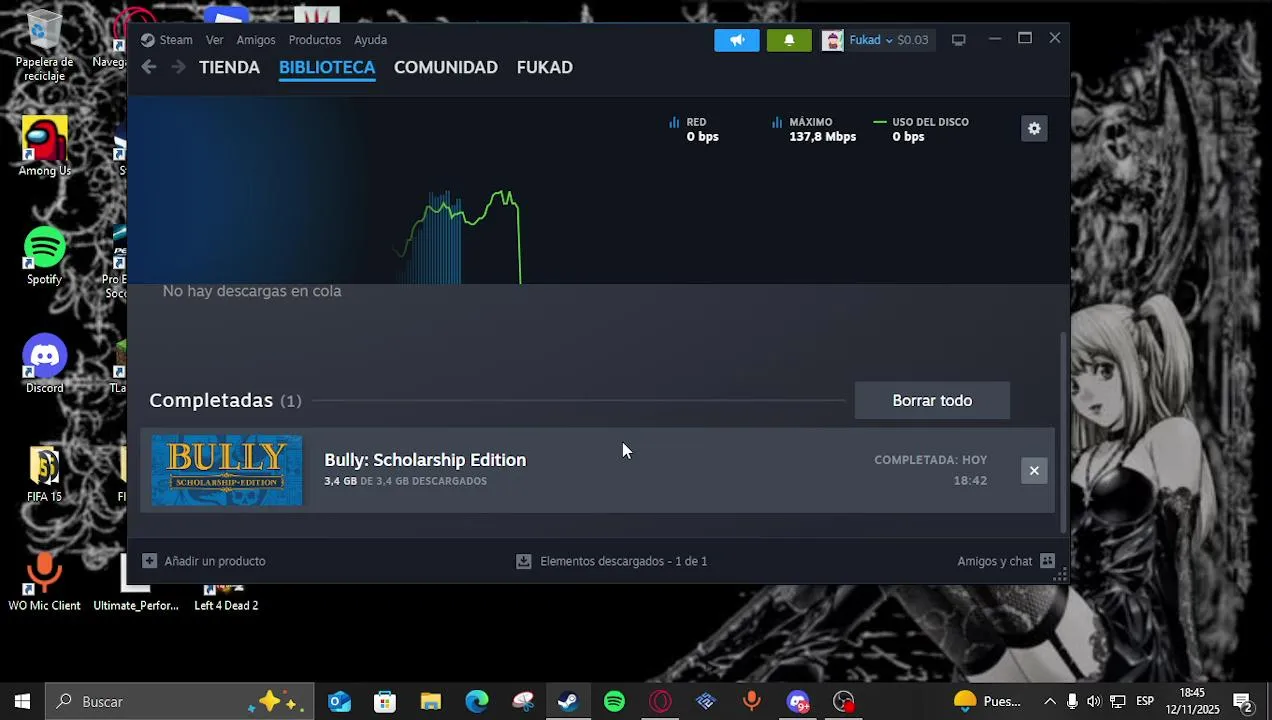Click Añadir un producto
The height and width of the screenshot is (720, 1272).
pyautogui.click(x=204, y=561)
